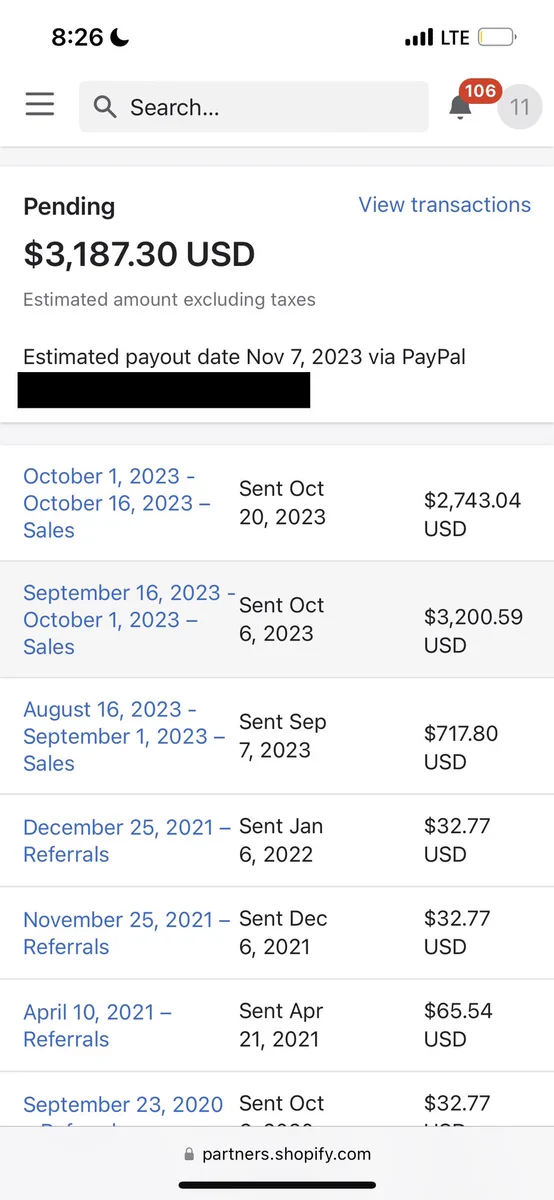Tap the partners.shopify.com address bar
The height and width of the screenshot is (1200, 554).
pyautogui.click(x=277, y=1154)
